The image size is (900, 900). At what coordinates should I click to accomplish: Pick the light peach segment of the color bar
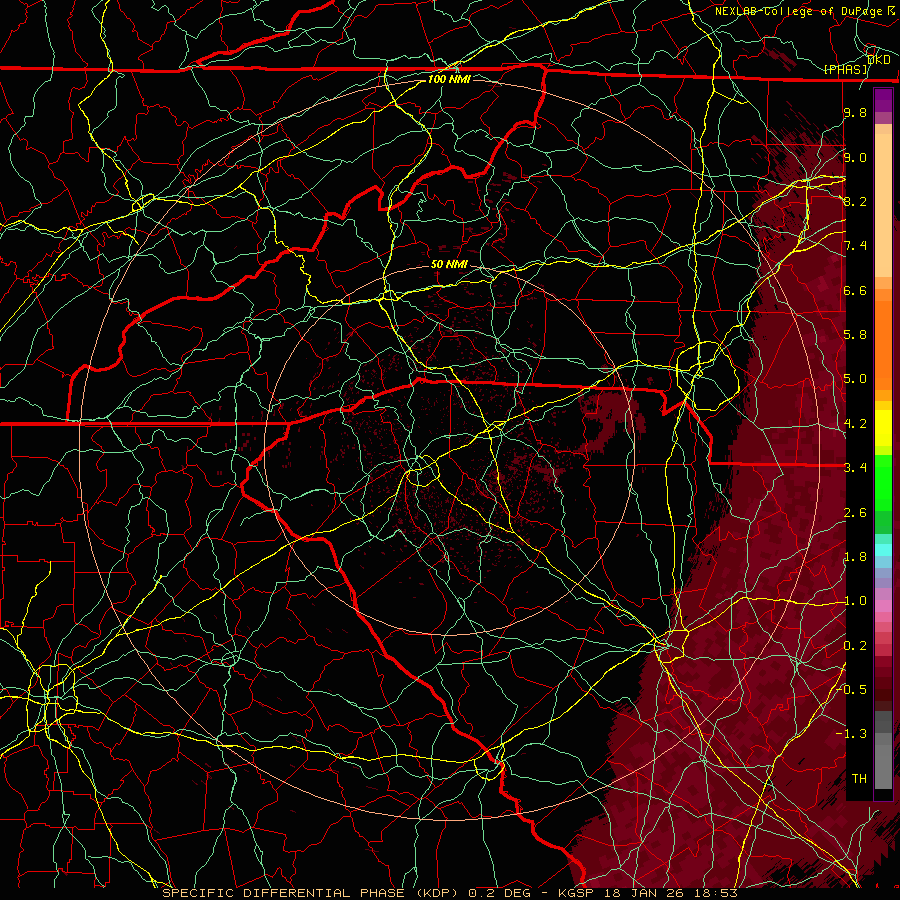[x=883, y=207]
